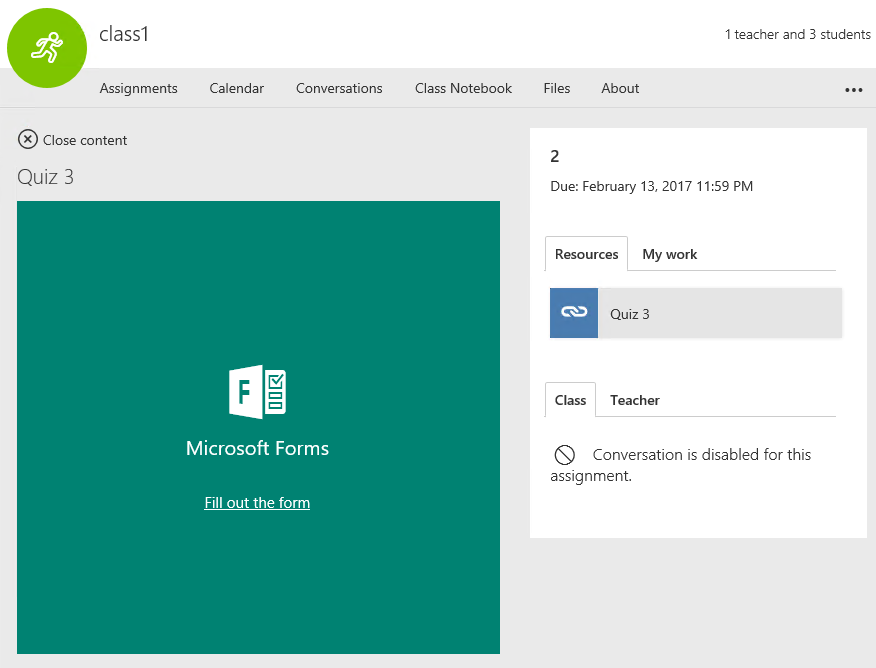Screen dimensions: 876x668
Task: Click the Microsoft Forms text in preview
Action: click(258, 448)
